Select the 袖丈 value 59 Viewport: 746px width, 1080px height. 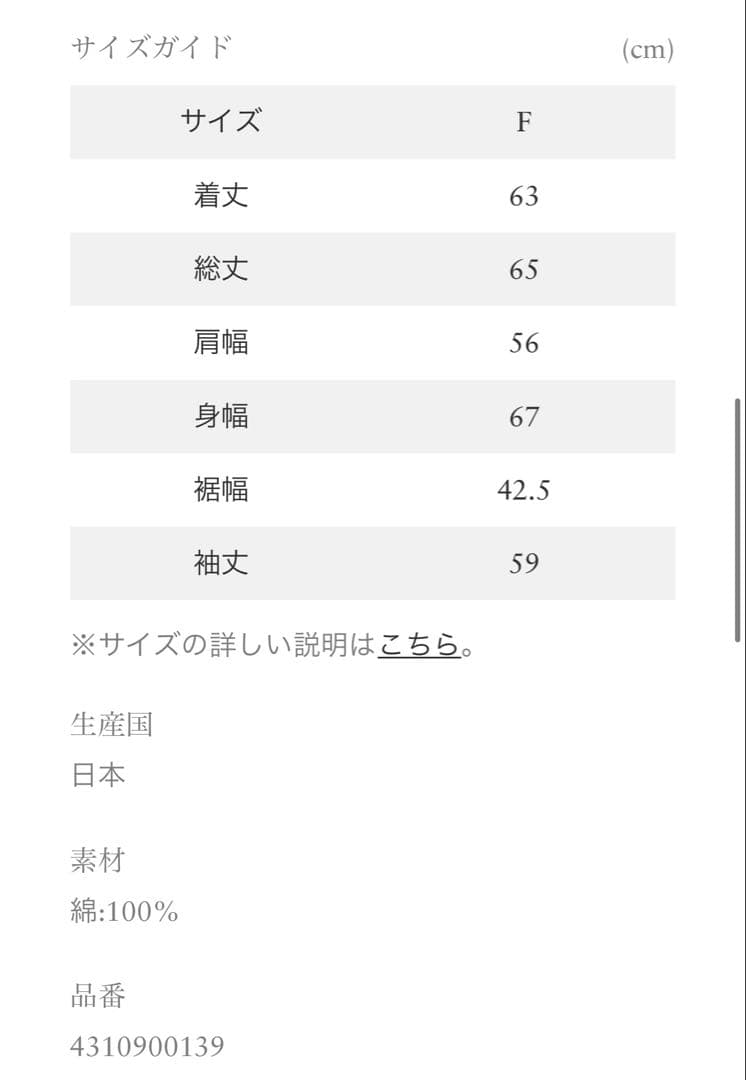click(523, 564)
